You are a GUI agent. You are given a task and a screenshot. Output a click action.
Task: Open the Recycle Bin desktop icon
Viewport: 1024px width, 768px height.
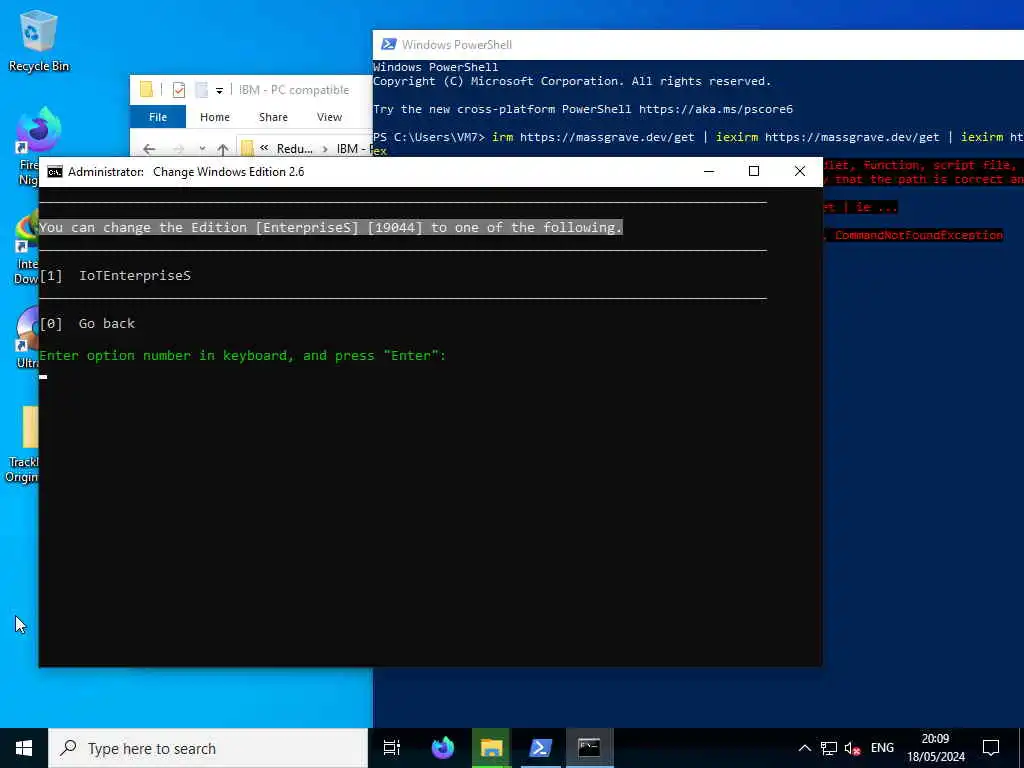coord(39,40)
